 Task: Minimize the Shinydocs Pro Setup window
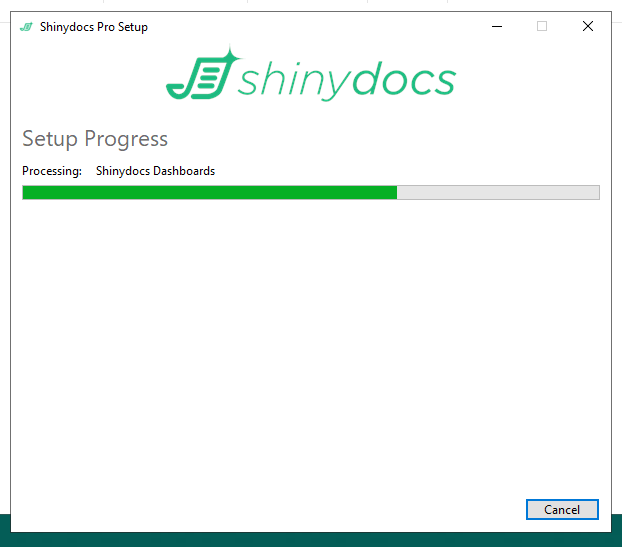(496, 27)
